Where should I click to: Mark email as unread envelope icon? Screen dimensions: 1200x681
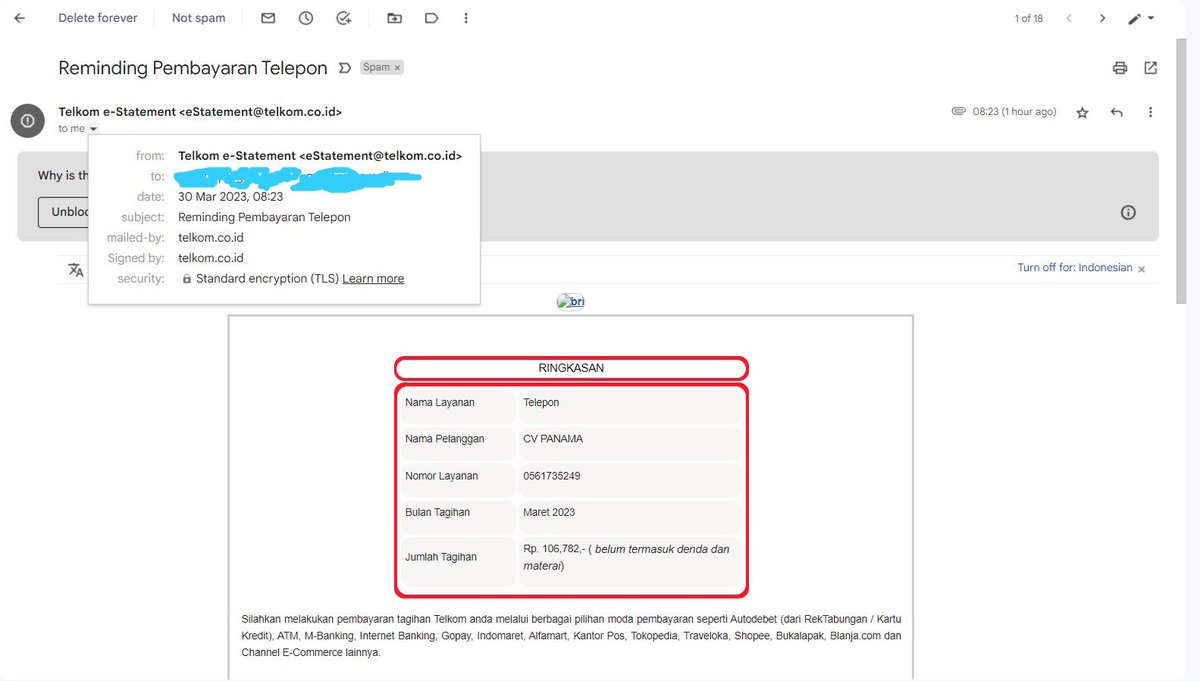click(268, 18)
